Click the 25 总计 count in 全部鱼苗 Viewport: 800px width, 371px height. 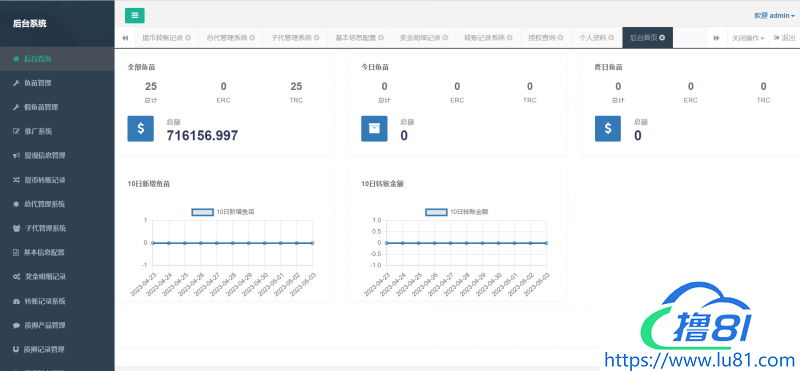coord(151,86)
